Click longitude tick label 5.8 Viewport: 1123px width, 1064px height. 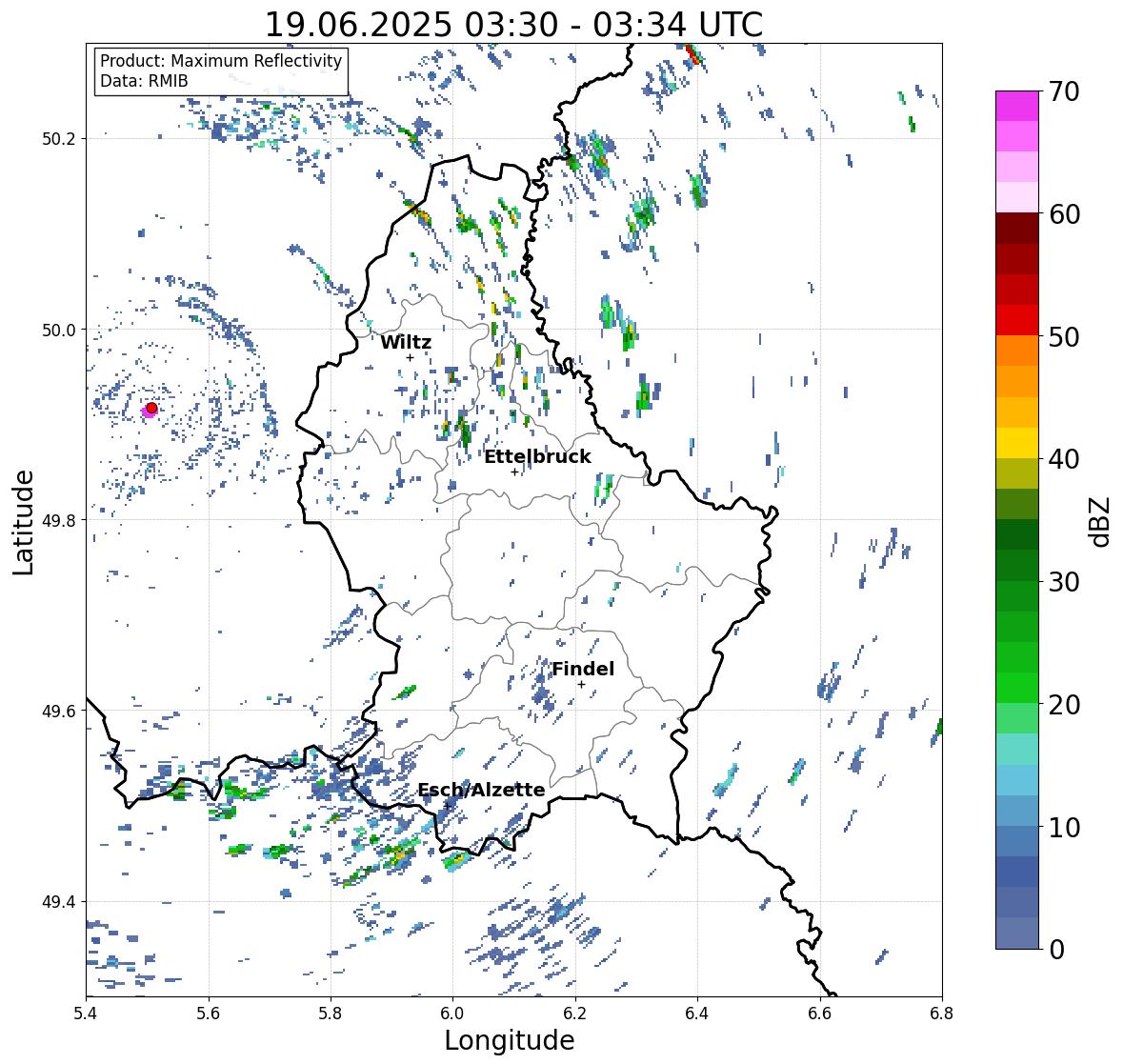click(x=331, y=1014)
